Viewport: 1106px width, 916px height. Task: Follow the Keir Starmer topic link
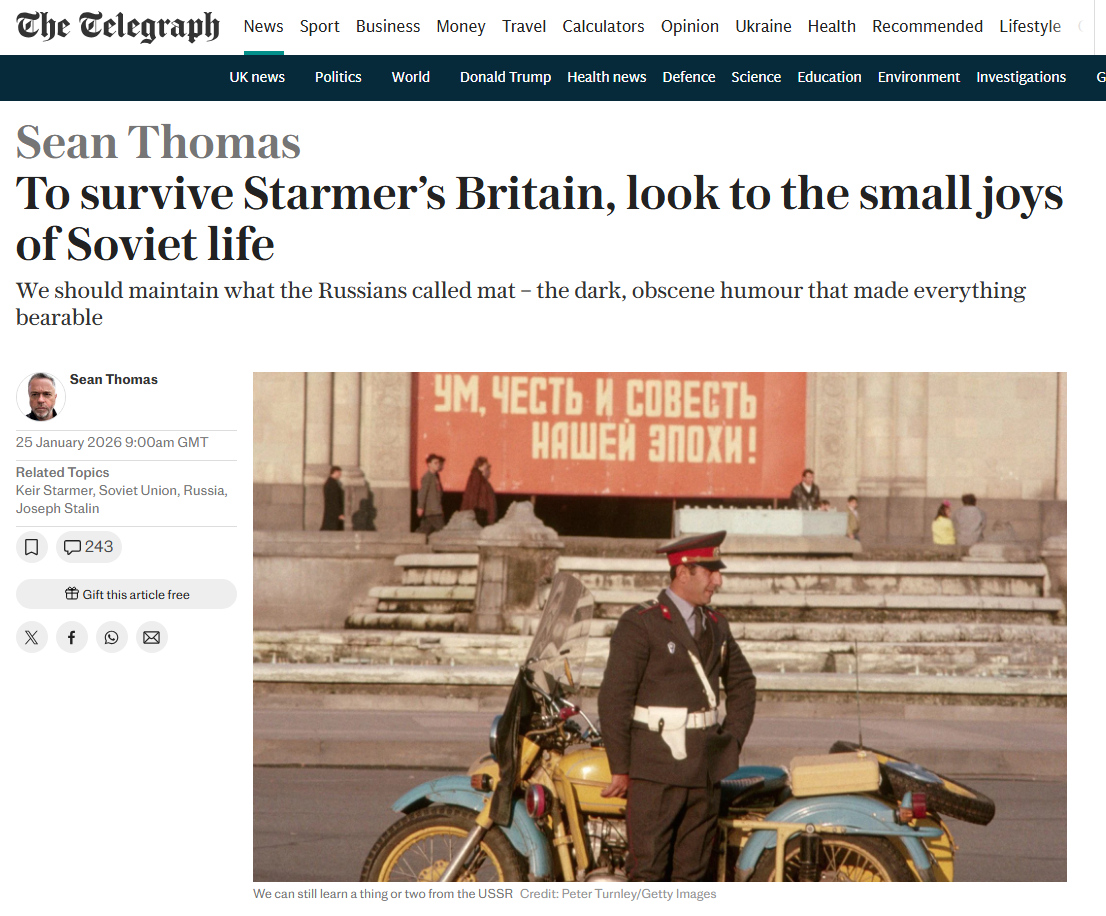click(54, 491)
